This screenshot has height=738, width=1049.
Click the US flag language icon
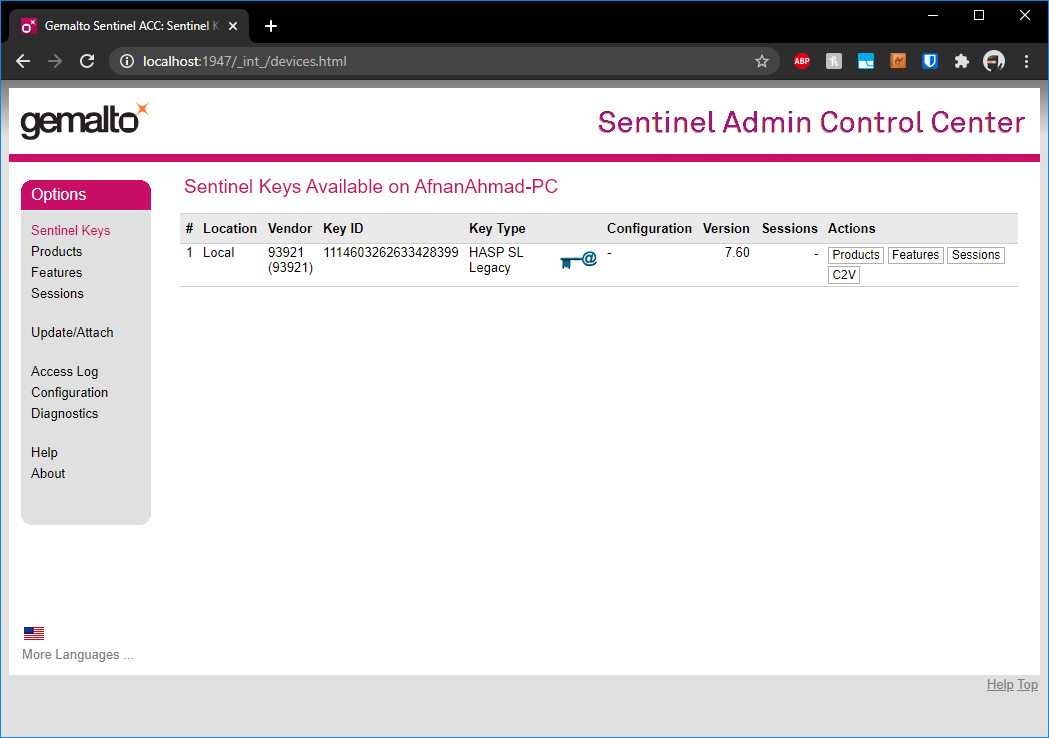coord(34,633)
